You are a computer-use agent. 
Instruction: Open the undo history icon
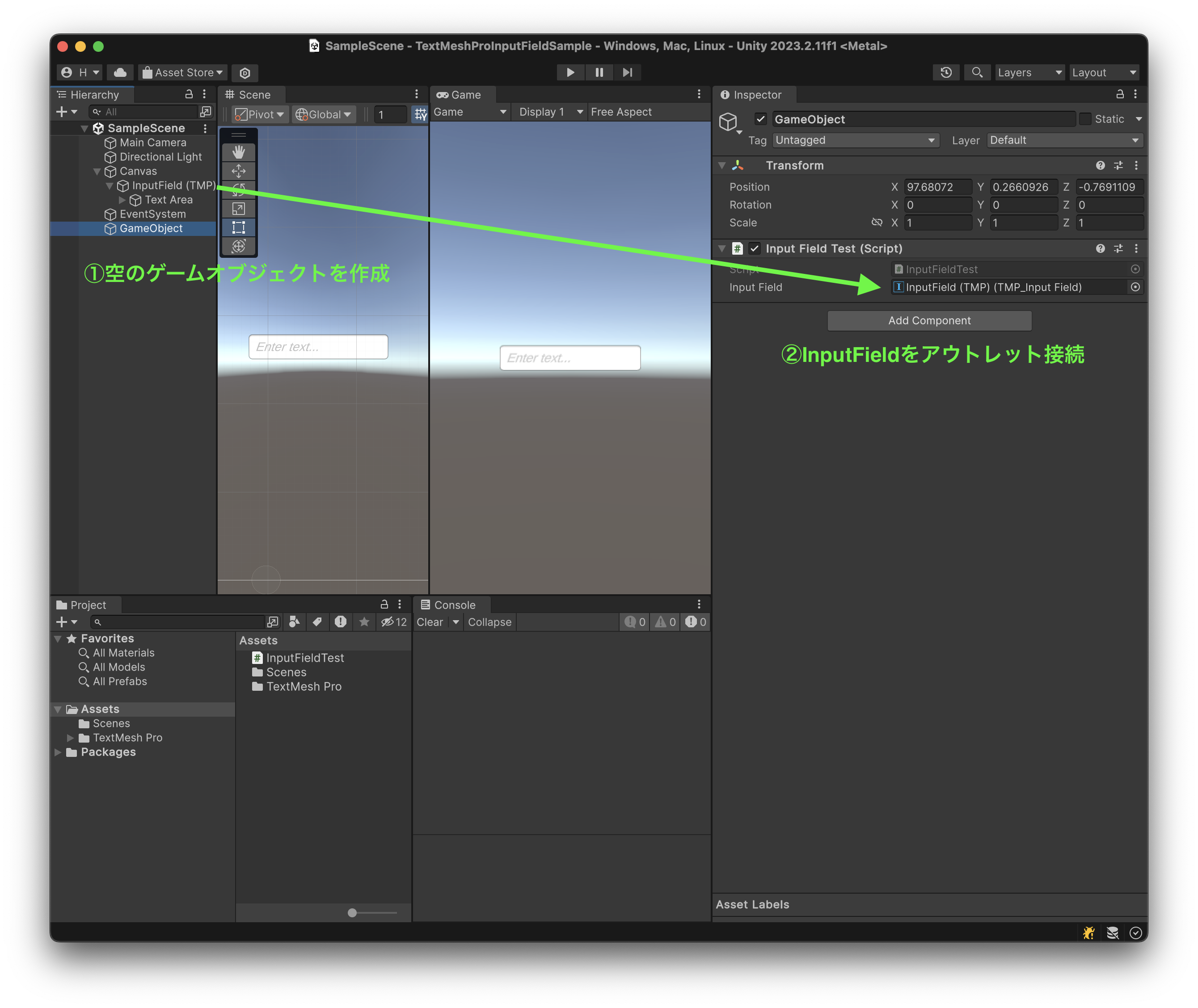tap(946, 72)
